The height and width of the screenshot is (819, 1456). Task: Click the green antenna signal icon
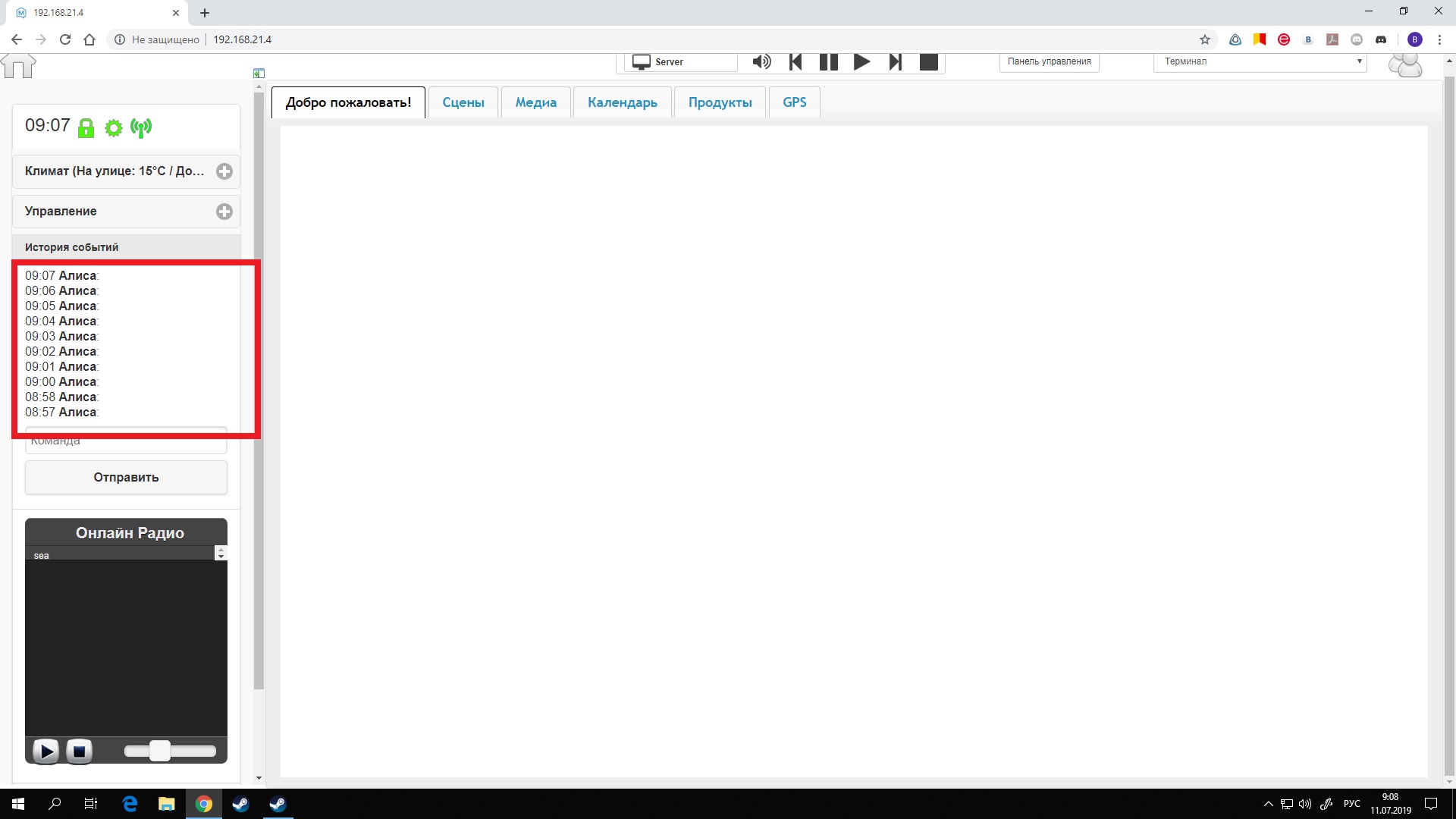[141, 128]
